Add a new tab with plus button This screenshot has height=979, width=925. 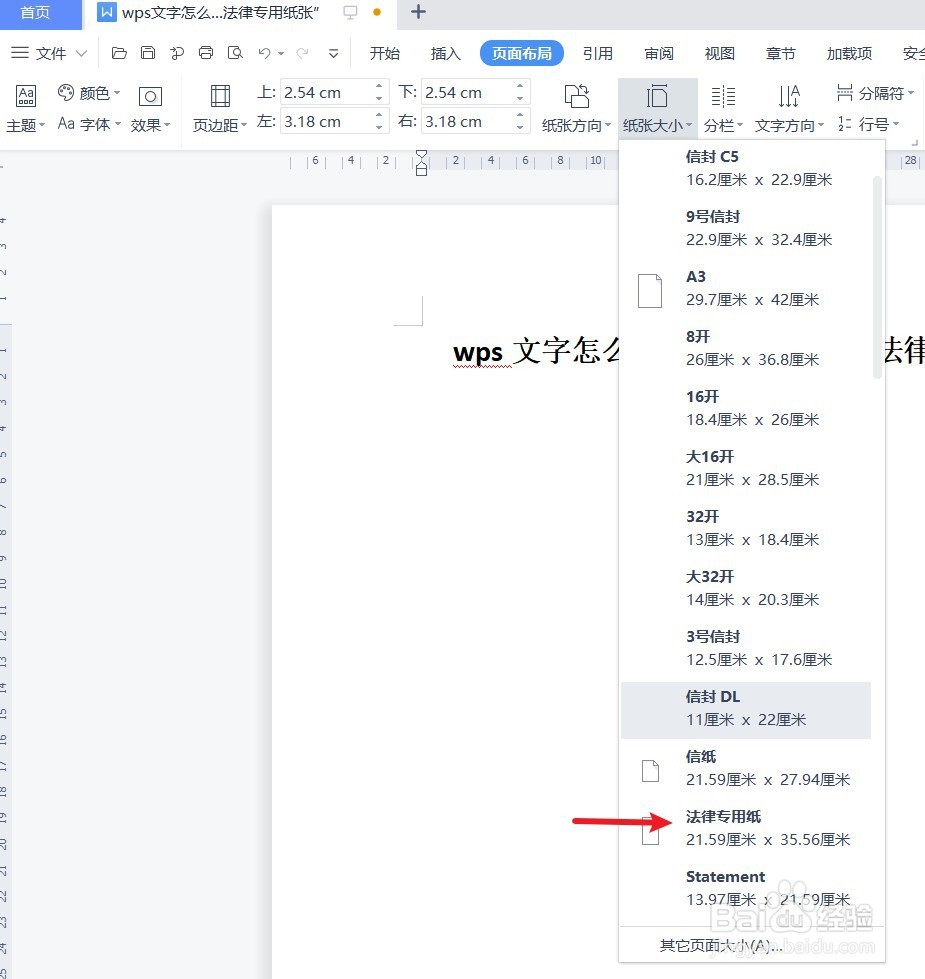click(418, 12)
